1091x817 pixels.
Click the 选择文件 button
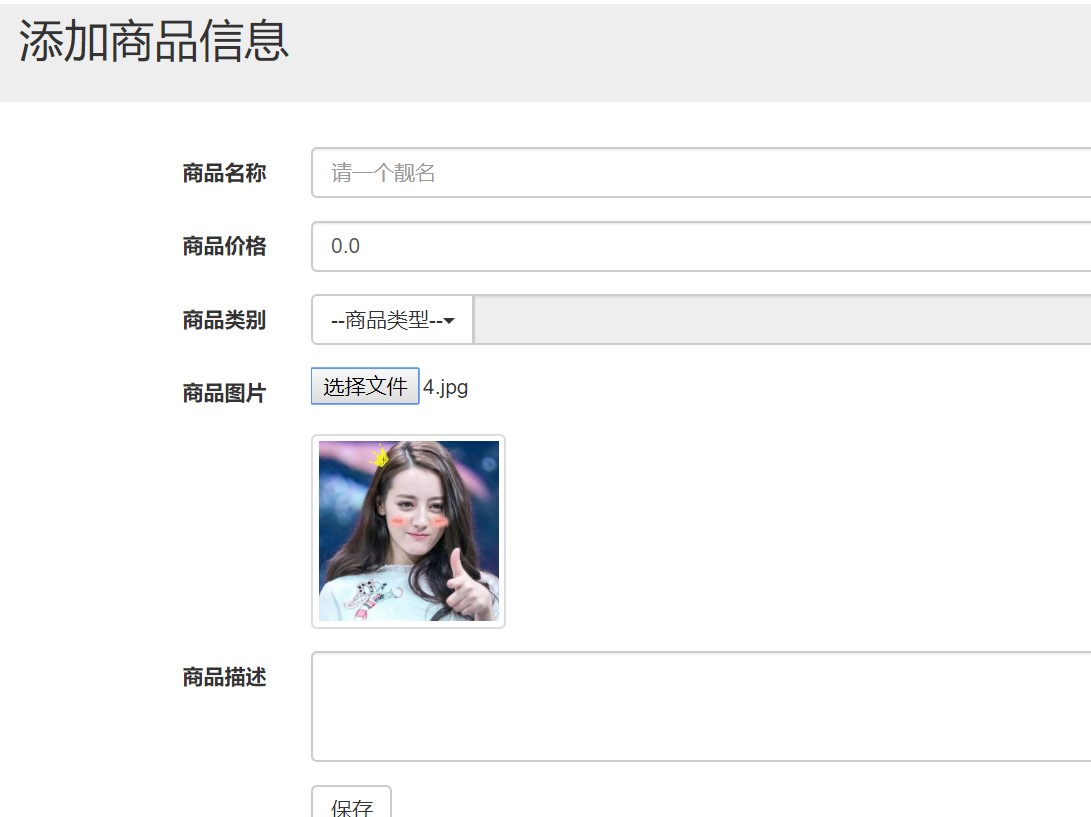[x=365, y=386]
